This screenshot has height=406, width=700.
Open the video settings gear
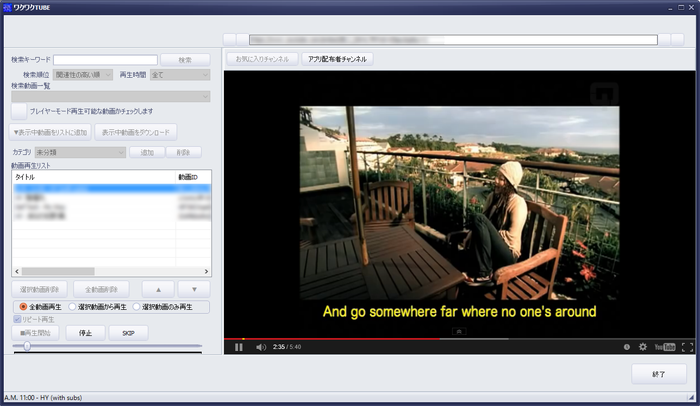pyautogui.click(x=643, y=347)
